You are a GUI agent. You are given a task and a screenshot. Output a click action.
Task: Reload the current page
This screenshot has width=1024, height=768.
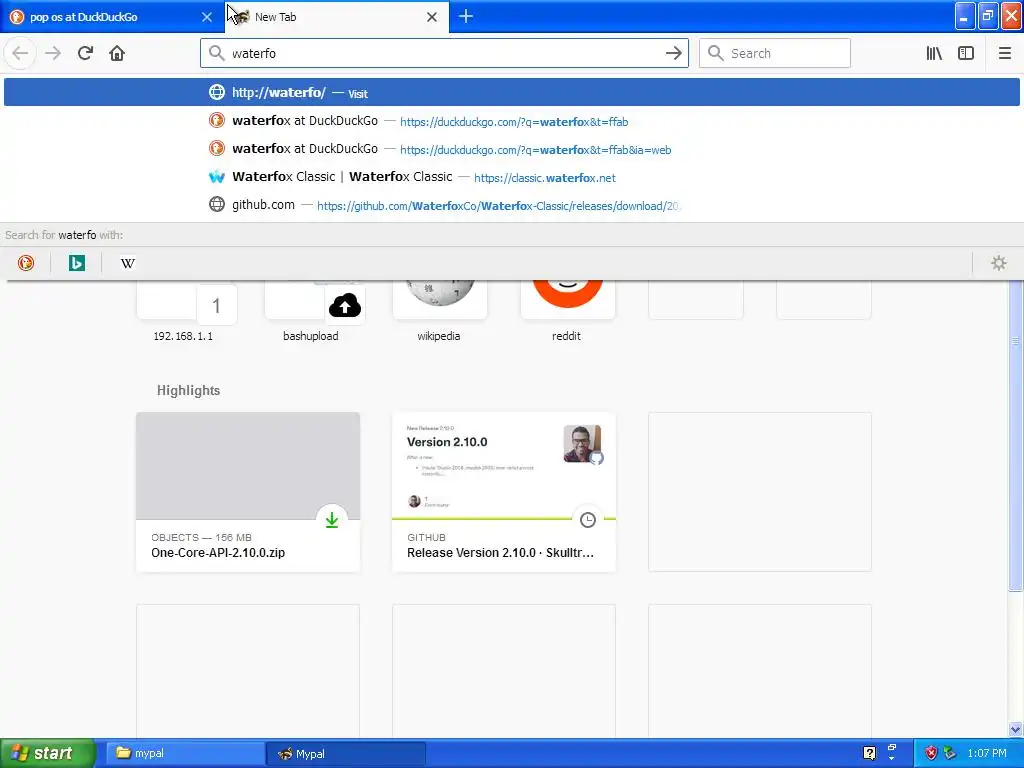[x=85, y=53]
